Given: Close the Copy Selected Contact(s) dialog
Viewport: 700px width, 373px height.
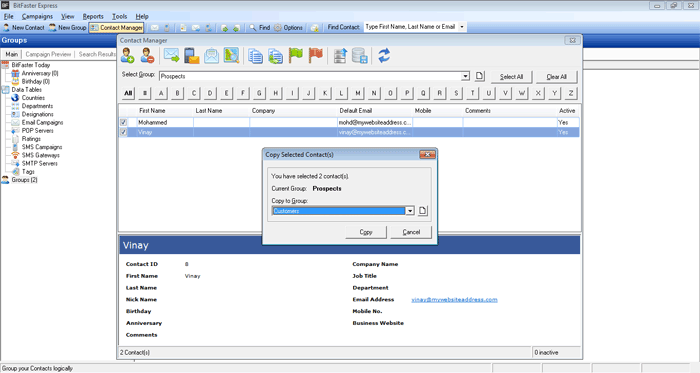Looking at the screenshot, I should 427,154.
